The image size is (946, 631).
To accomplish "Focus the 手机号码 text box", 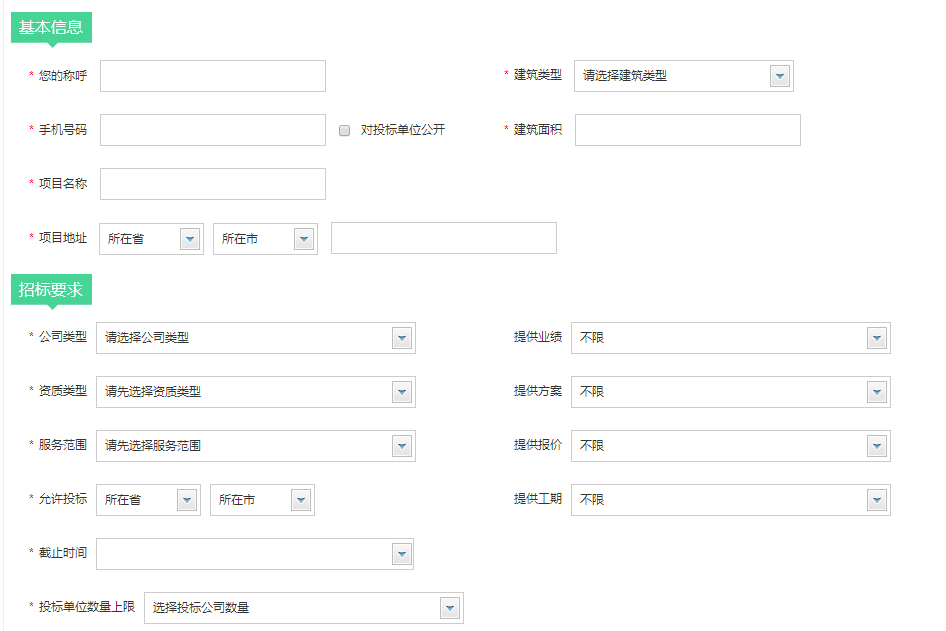I will coord(213,130).
